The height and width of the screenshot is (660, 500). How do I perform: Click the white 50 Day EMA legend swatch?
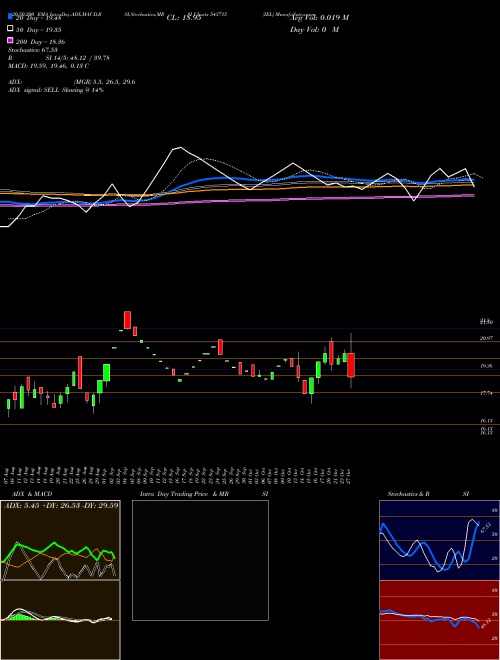click(10, 29)
